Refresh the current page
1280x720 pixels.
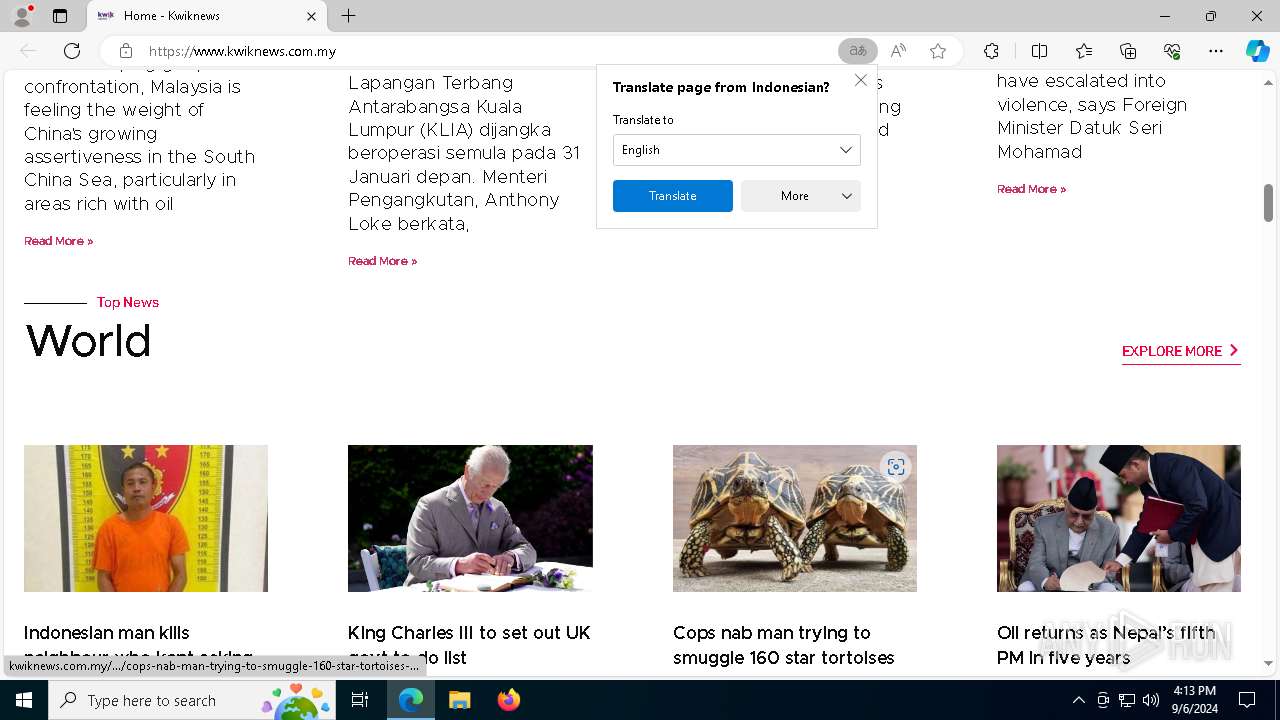pos(72,51)
